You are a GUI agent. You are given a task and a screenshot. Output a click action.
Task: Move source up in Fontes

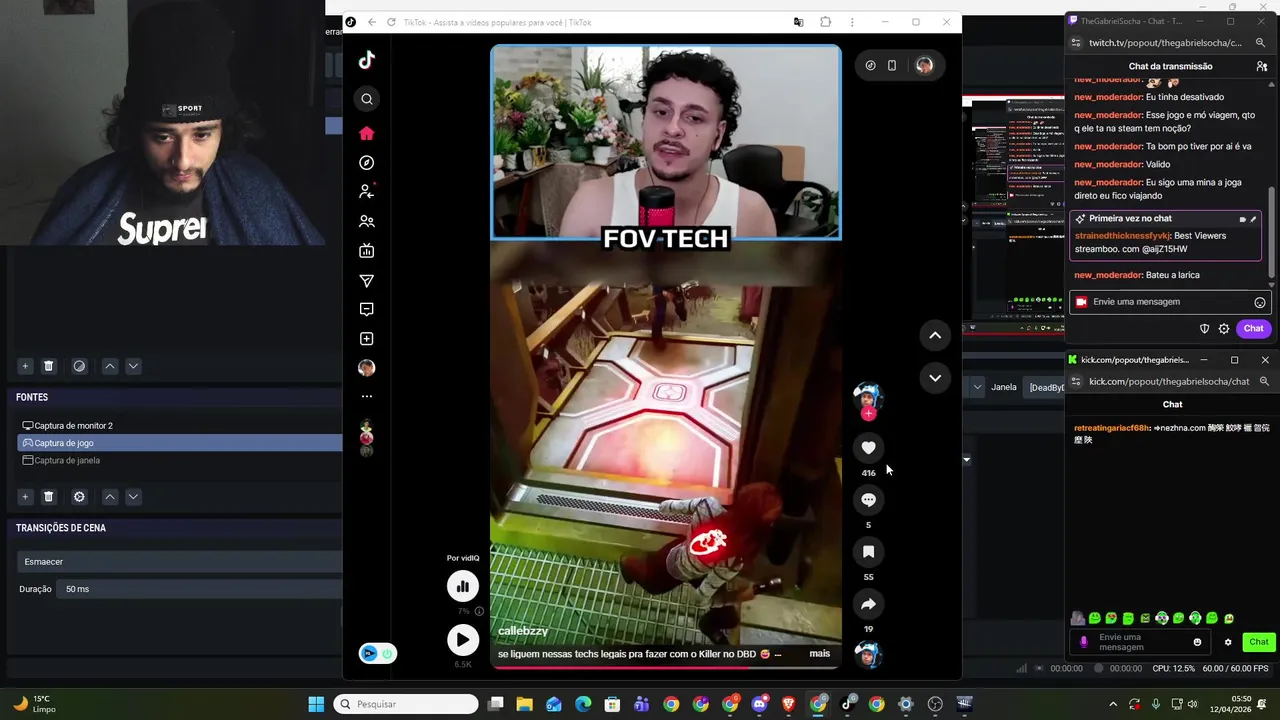(x=110, y=497)
